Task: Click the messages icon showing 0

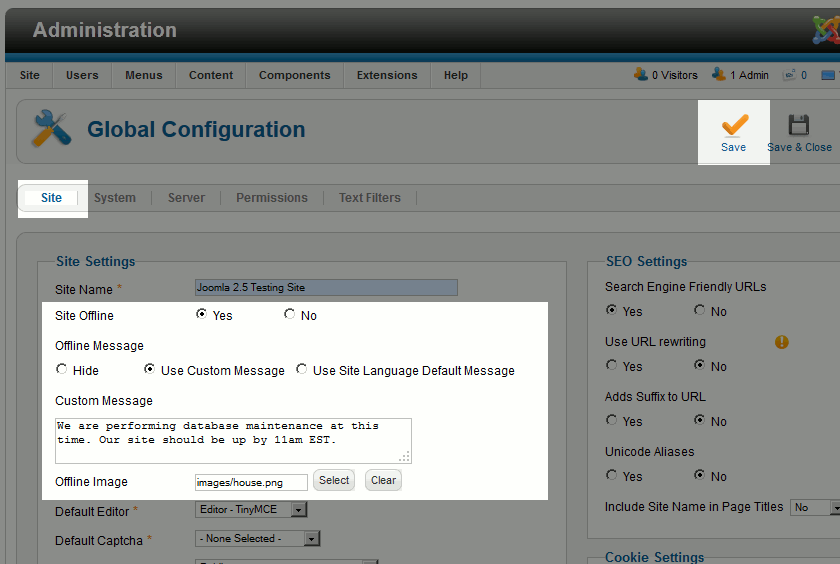Action: pyautogui.click(x=789, y=75)
